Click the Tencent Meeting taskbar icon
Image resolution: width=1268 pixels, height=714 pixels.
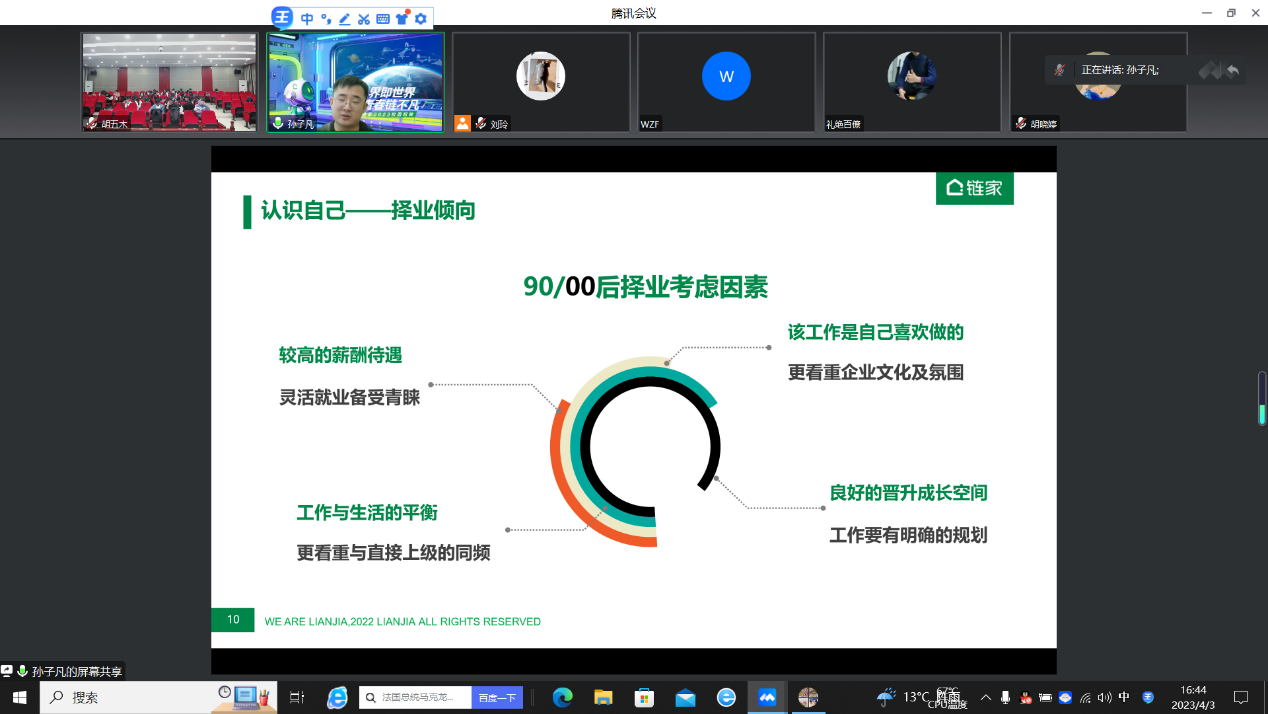(767, 697)
